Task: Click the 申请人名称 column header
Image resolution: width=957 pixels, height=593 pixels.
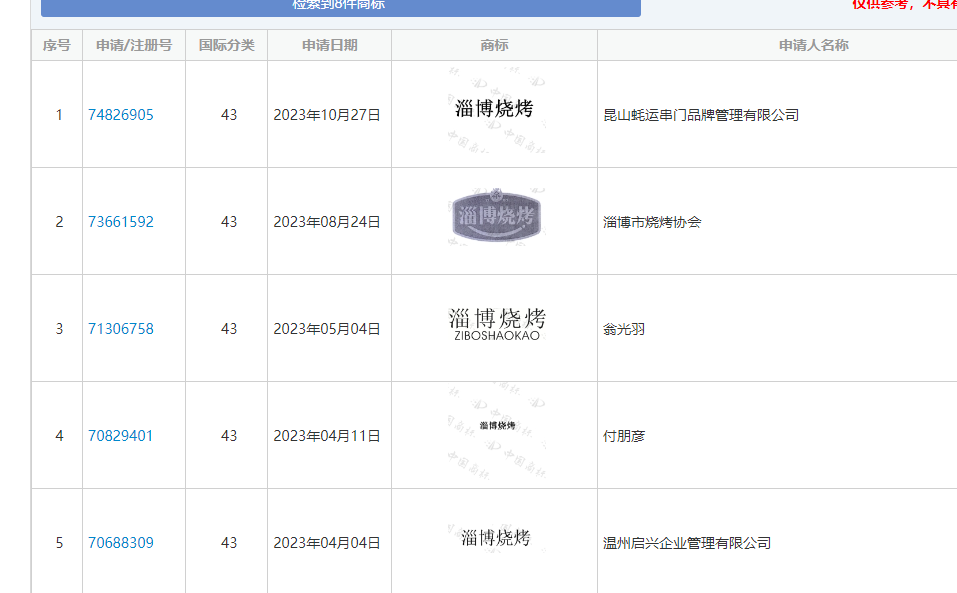Action: point(814,45)
